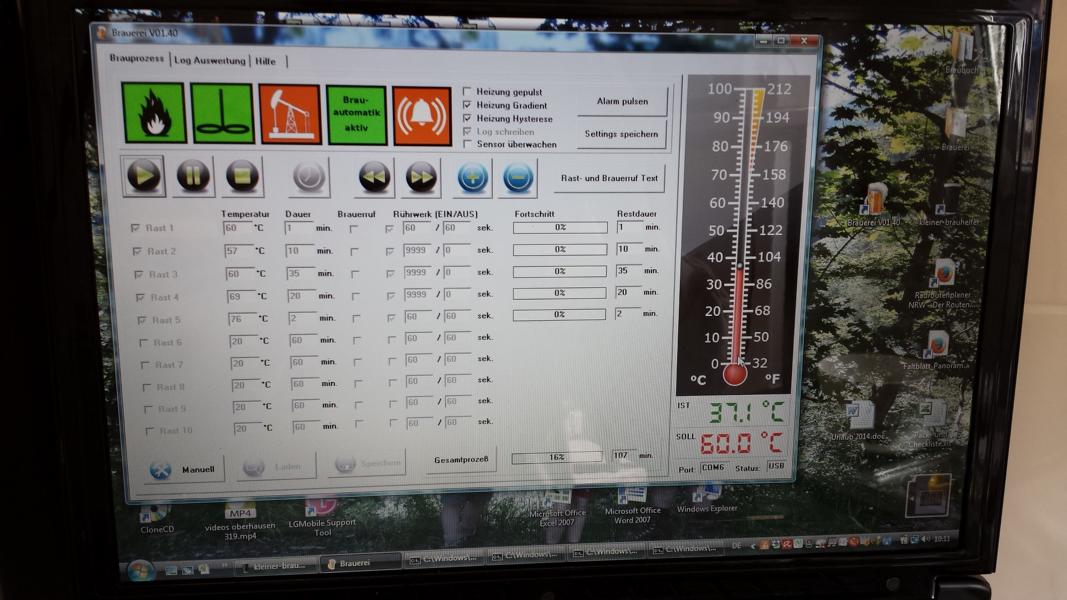Toggle the Heizung Gradient checkbox
This screenshot has width=1067, height=600.
click(x=467, y=105)
